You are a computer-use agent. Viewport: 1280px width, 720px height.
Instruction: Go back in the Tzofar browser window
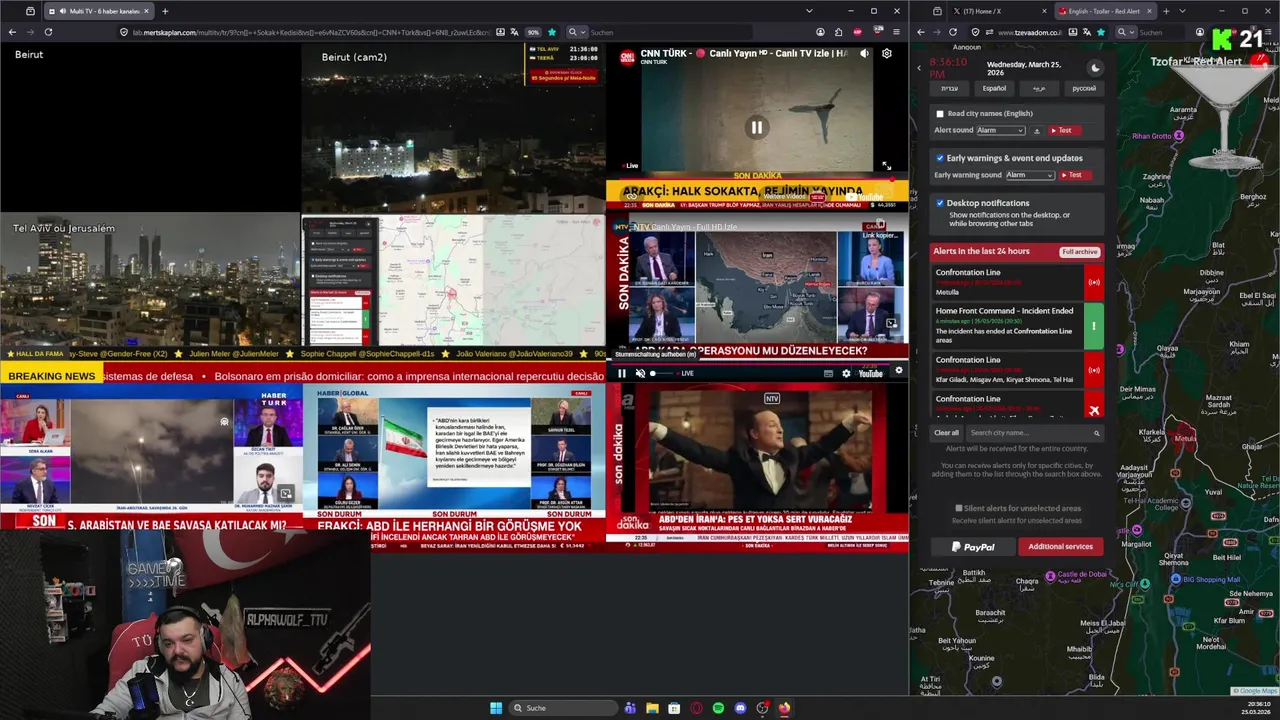click(921, 32)
